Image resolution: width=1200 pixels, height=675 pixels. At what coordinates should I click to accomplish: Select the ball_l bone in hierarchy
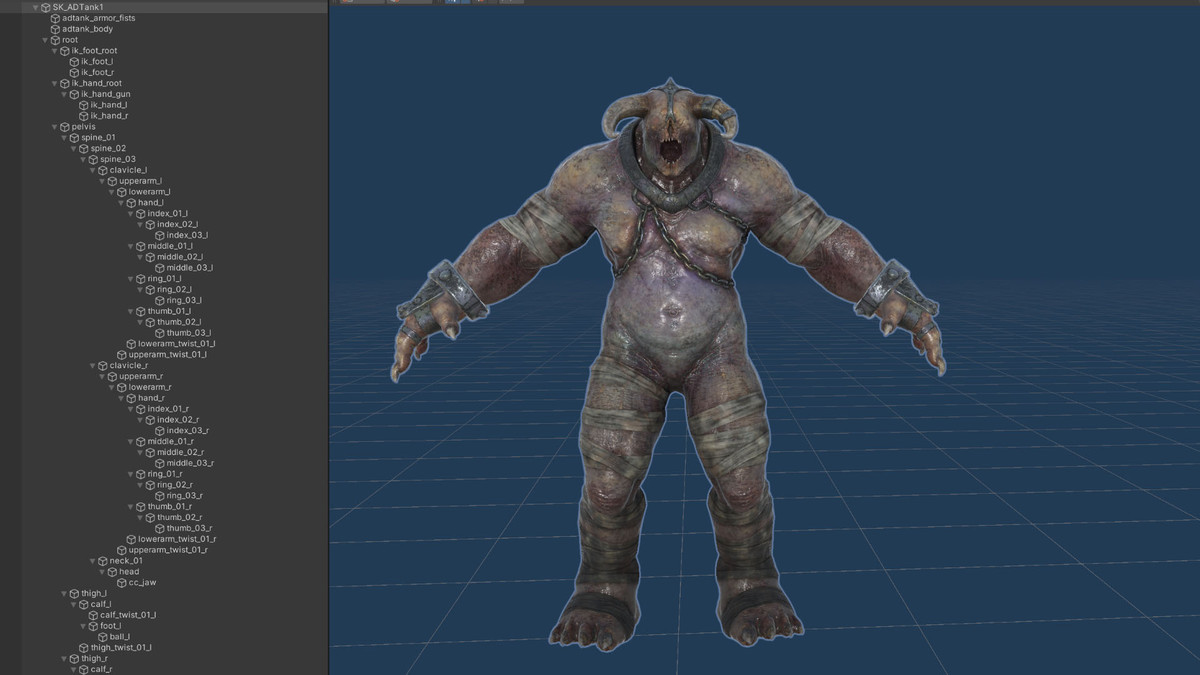click(119, 637)
